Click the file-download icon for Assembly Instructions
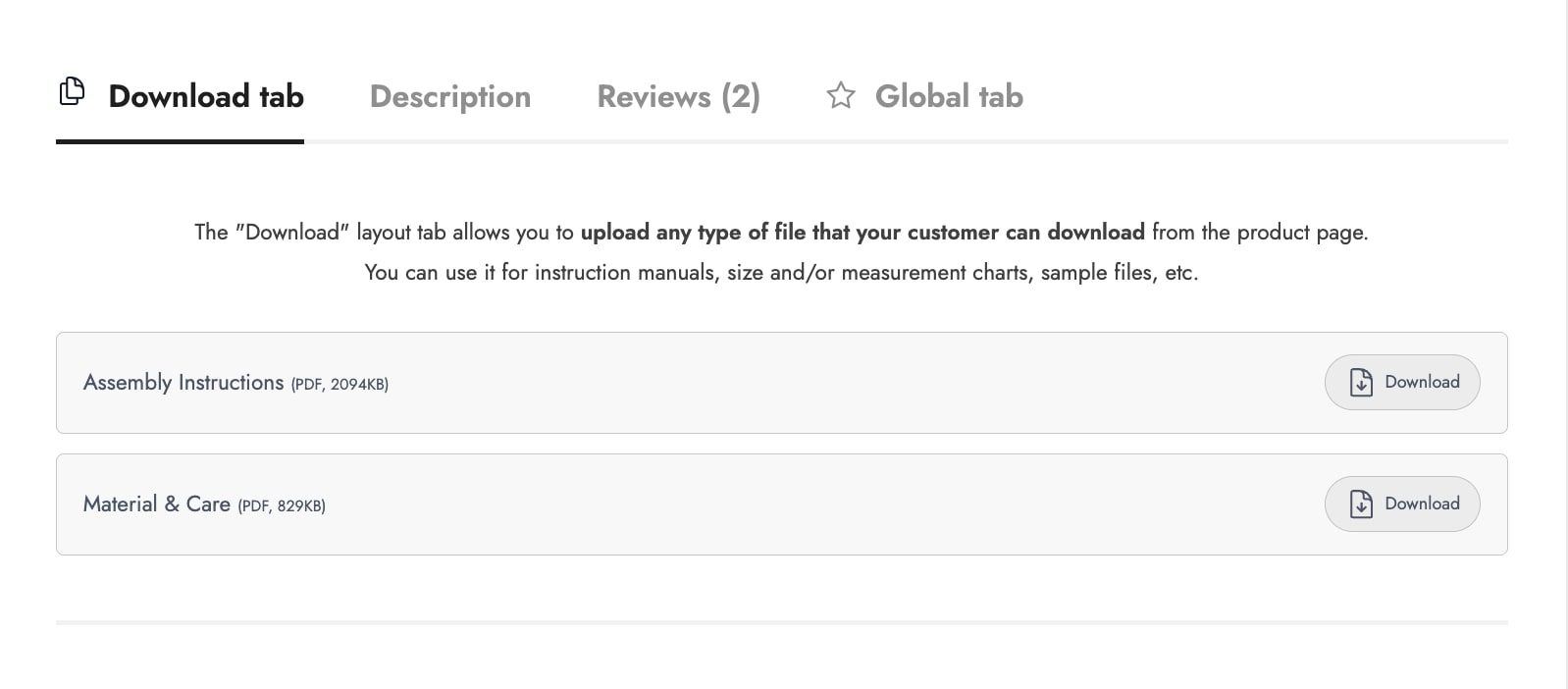The image size is (1568, 689). (1361, 383)
